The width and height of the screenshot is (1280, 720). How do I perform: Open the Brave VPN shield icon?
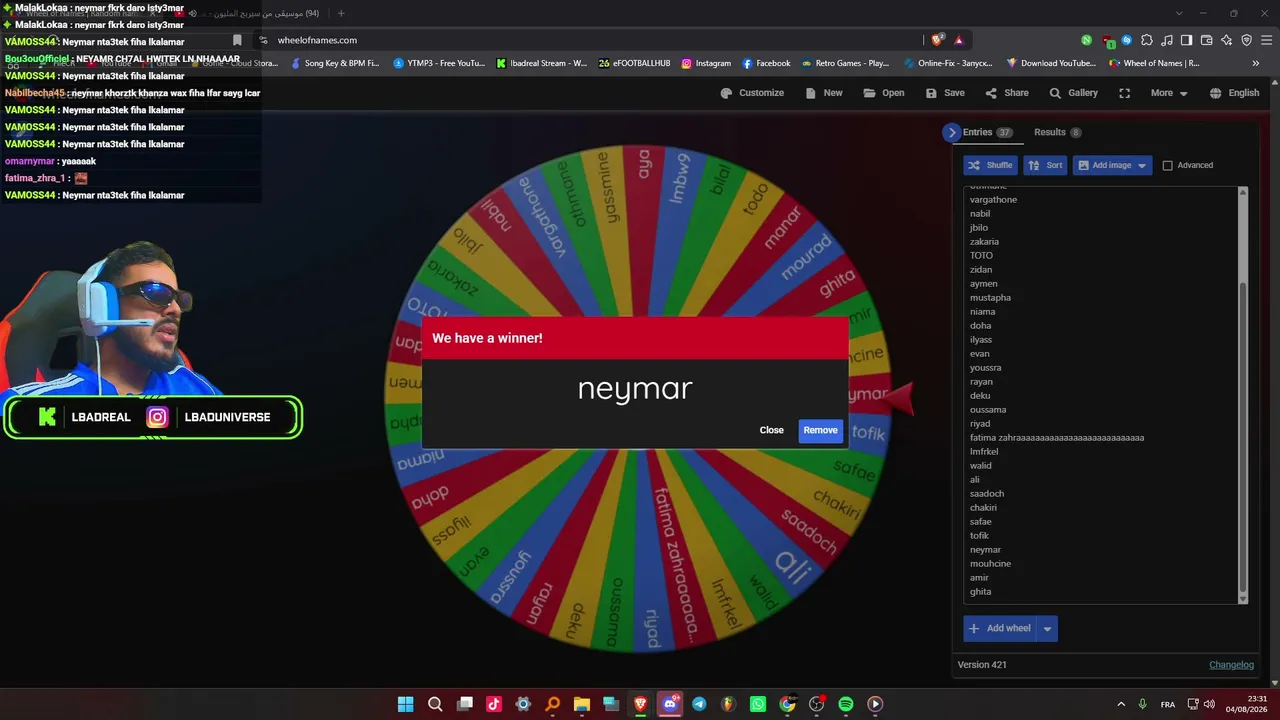(1246, 40)
